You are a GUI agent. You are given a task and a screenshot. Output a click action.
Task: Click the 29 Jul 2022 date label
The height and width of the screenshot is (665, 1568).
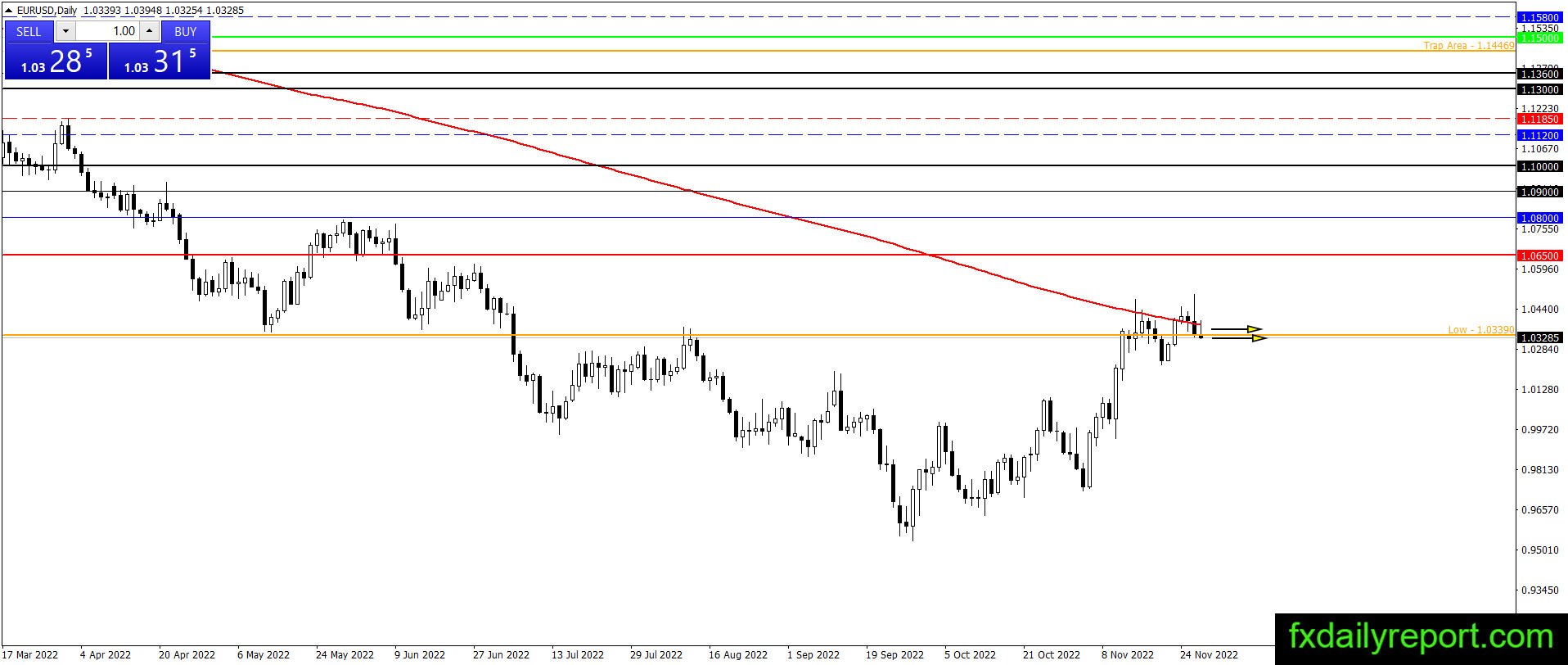click(656, 655)
